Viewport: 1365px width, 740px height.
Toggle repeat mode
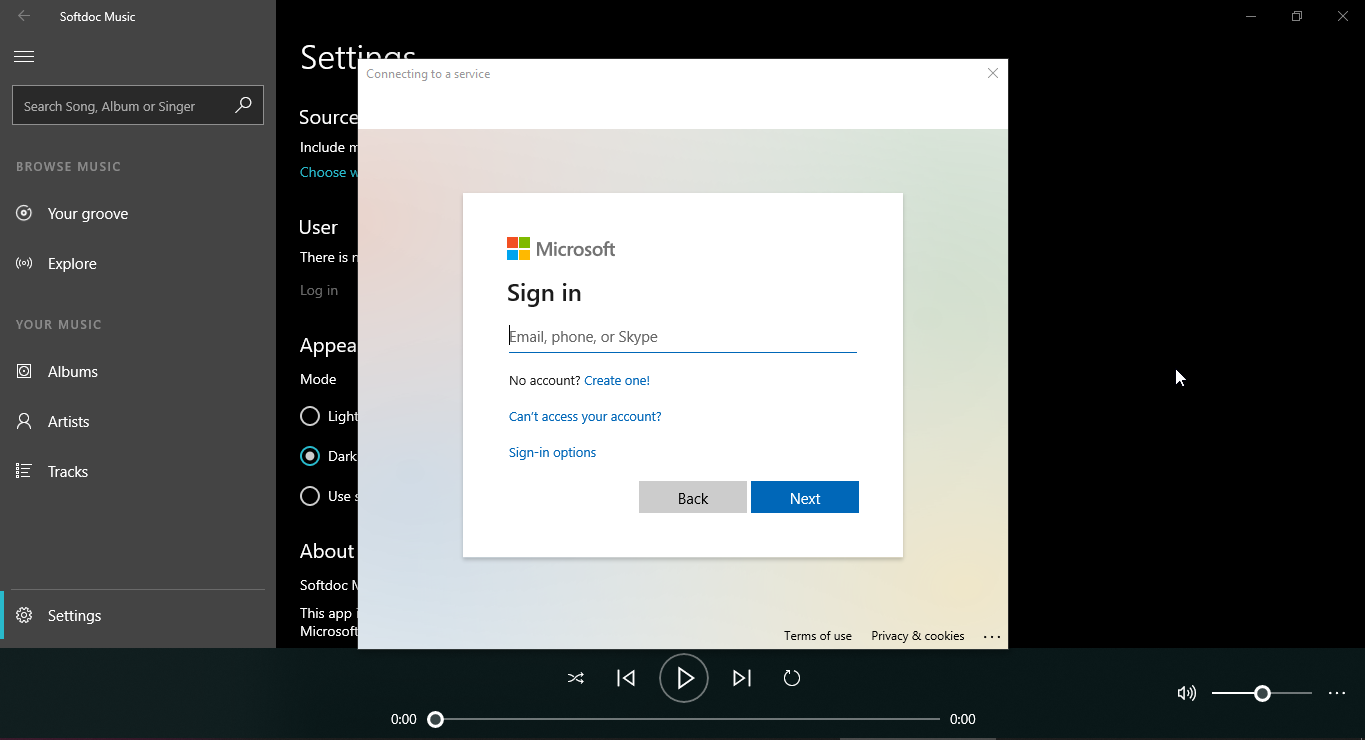click(x=792, y=678)
